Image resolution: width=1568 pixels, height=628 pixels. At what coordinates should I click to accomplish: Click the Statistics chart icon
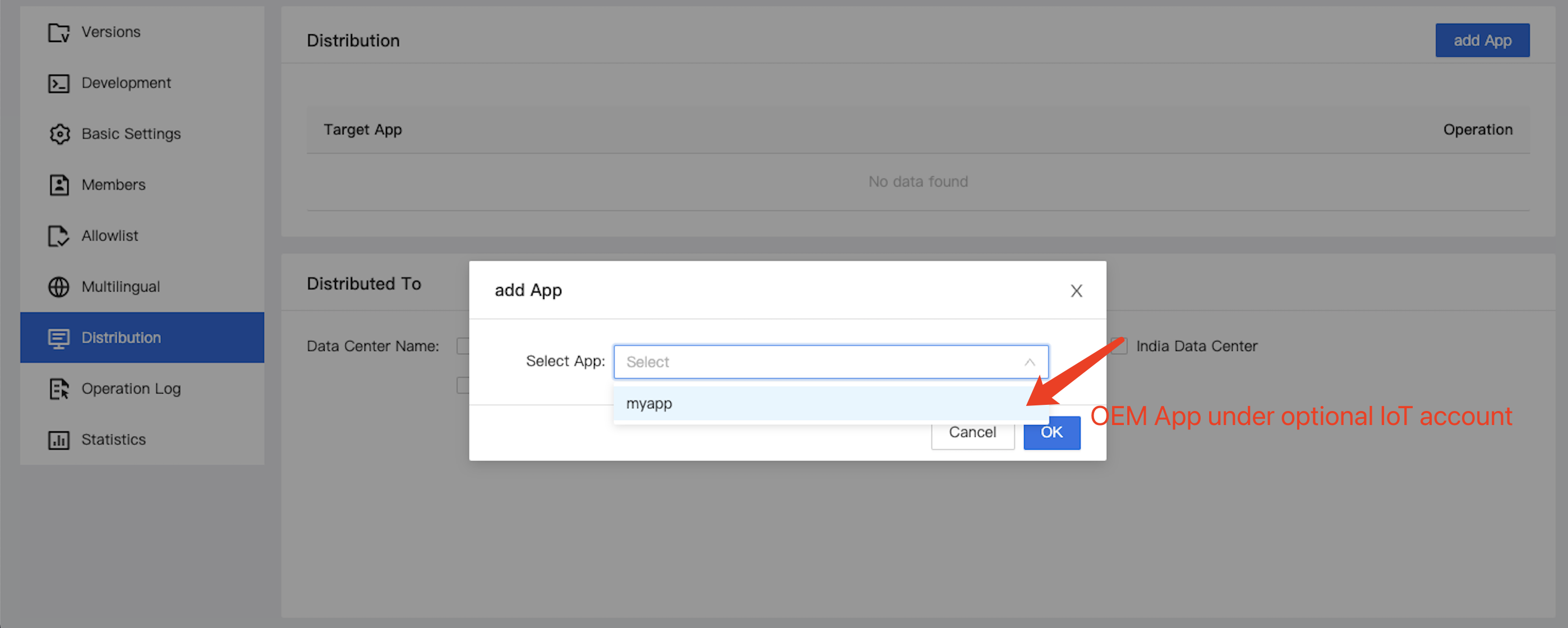pos(59,440)
